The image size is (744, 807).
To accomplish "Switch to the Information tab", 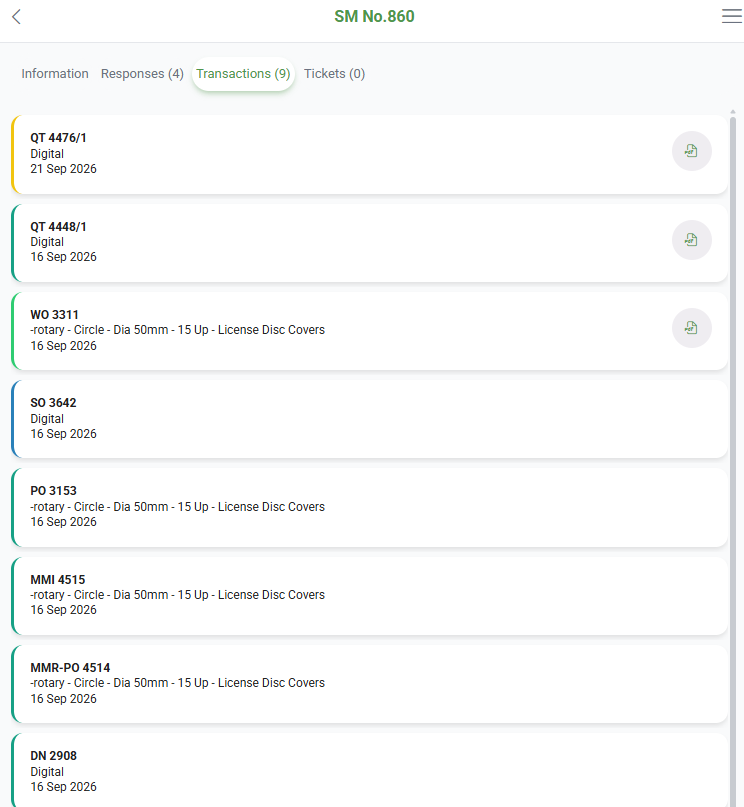I will (x=55, y=74).
